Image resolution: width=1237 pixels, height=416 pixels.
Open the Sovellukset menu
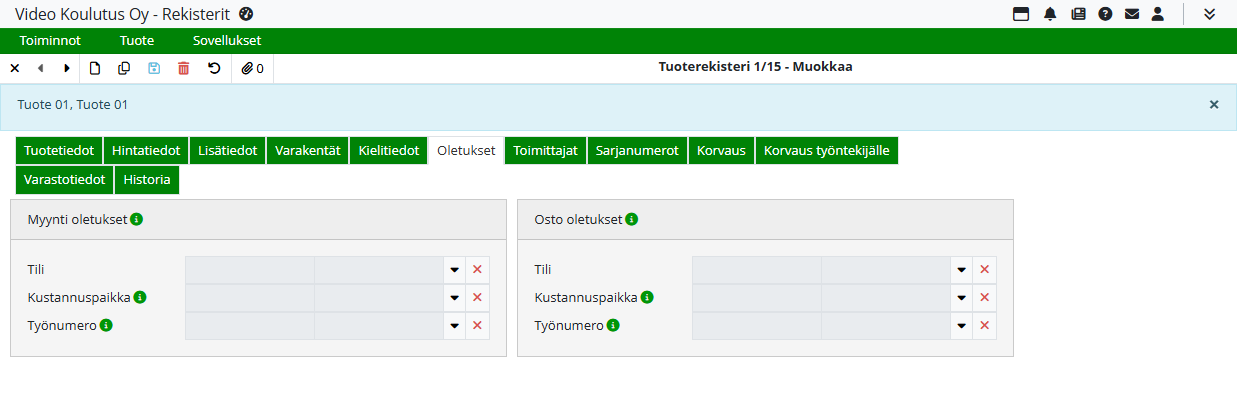[x=227, y=41]
